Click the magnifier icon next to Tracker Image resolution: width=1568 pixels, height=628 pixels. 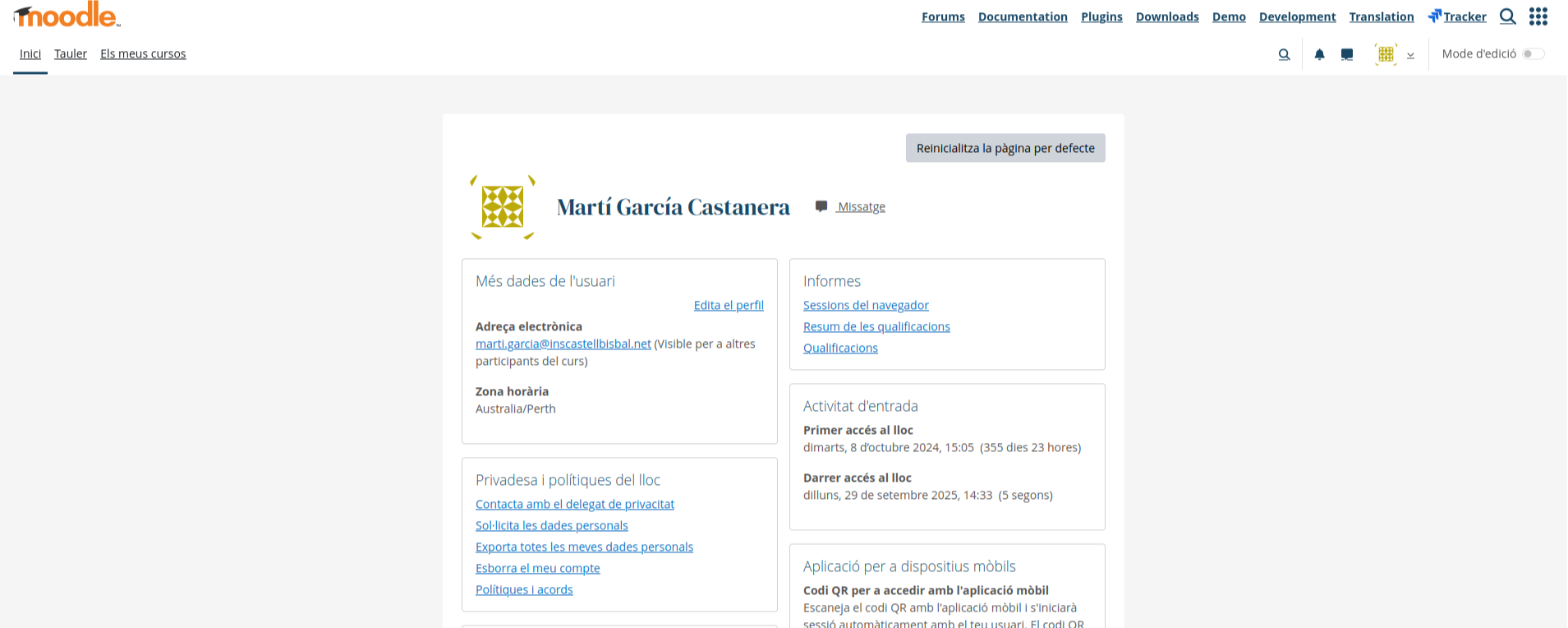[1507, 16]
